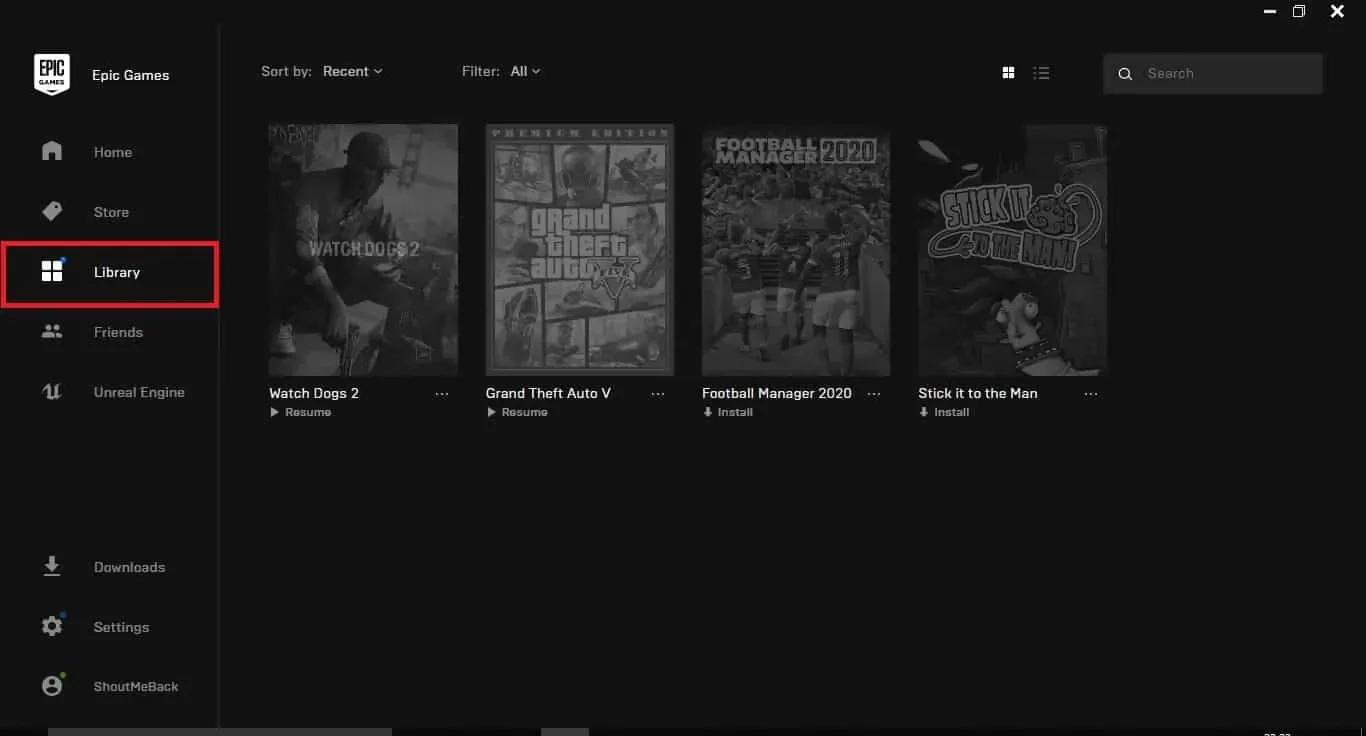The height and width of the screenshot is (736, 1366).
Task: Resume Watch Dogs 2 download
Action: click(301, 412)
